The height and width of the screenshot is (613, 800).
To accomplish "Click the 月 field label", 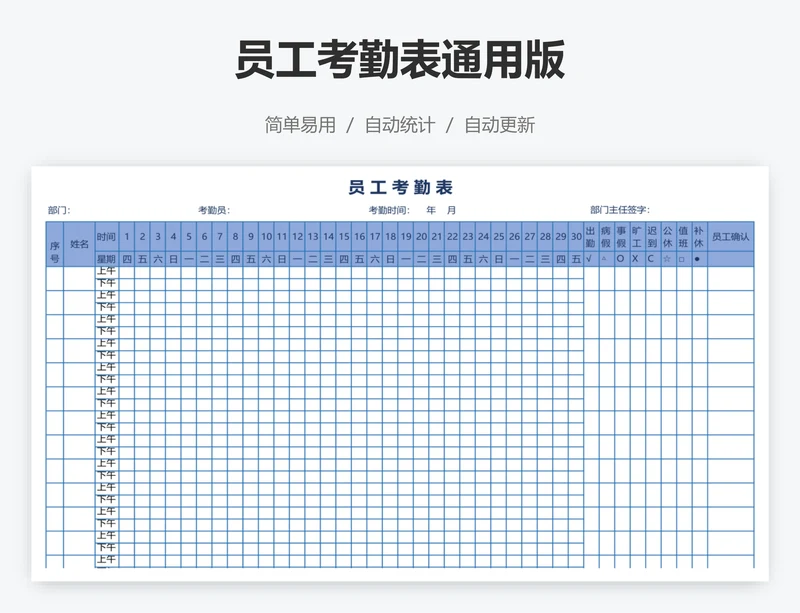I will (x=452, y=210).
